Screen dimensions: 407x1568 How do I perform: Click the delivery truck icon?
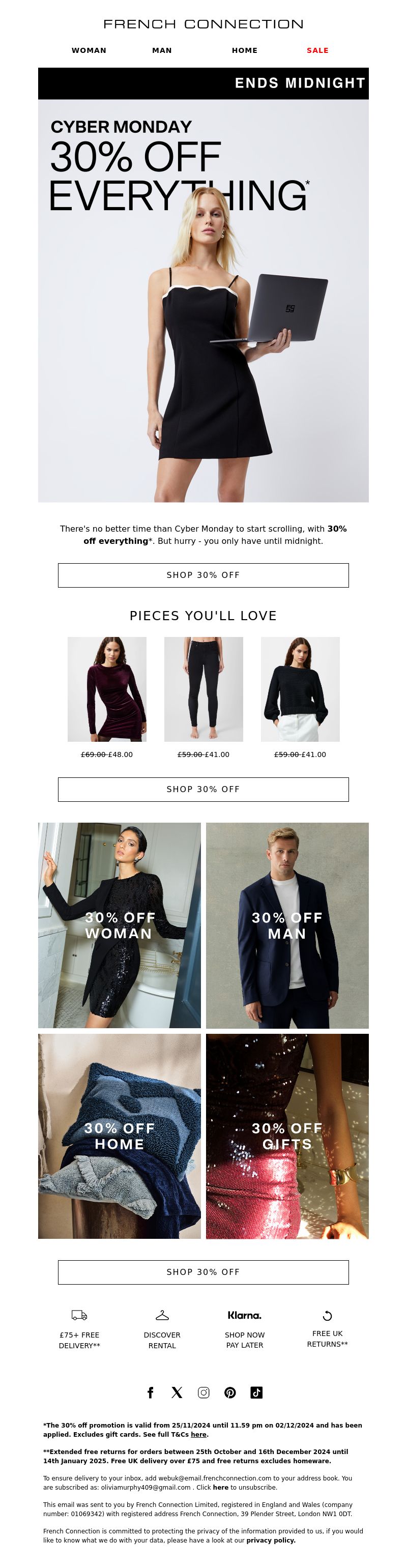[79, 1315]
